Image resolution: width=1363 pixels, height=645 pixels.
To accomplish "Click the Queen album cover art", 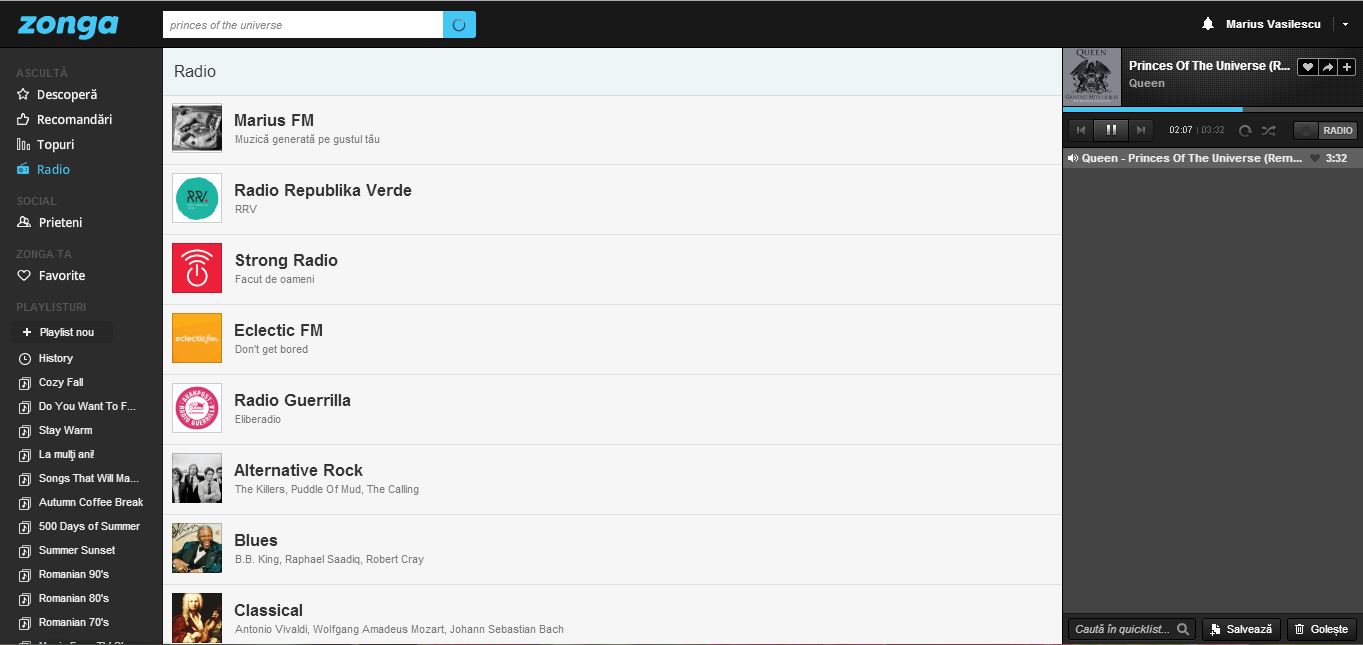I will tap(1094, 76).
